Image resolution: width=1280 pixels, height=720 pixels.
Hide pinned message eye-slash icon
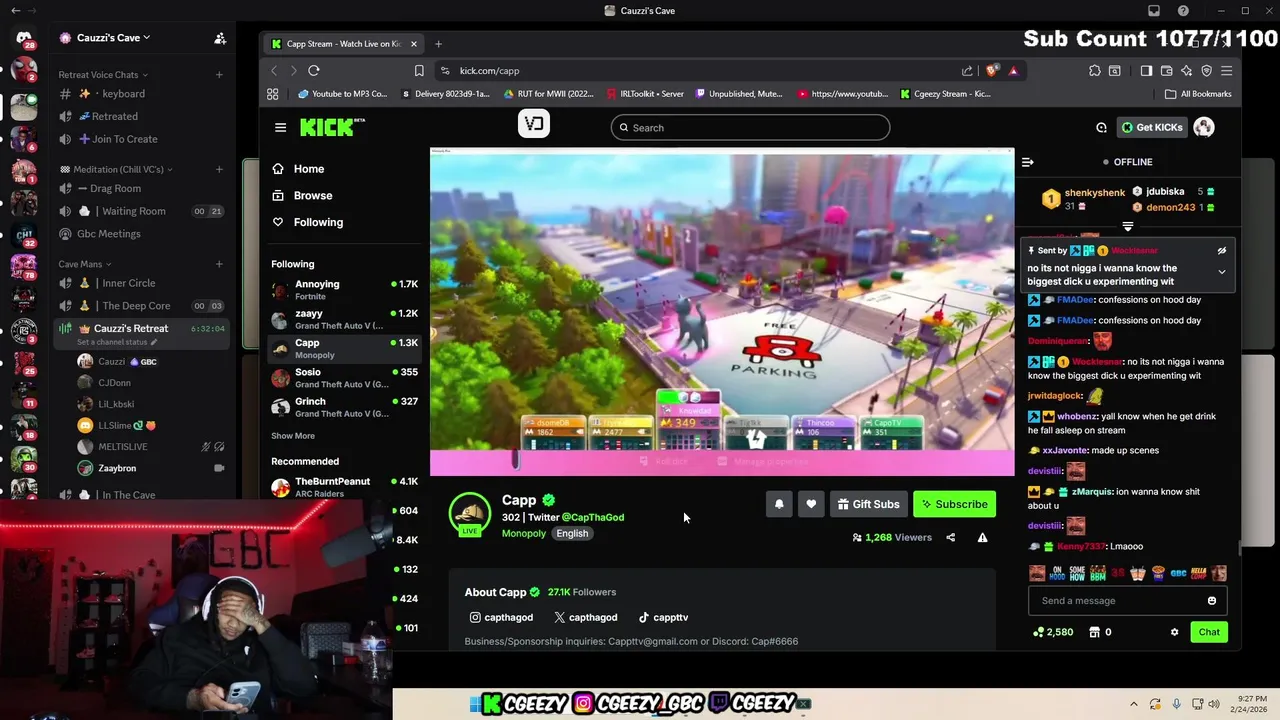tap(1221, 251)
